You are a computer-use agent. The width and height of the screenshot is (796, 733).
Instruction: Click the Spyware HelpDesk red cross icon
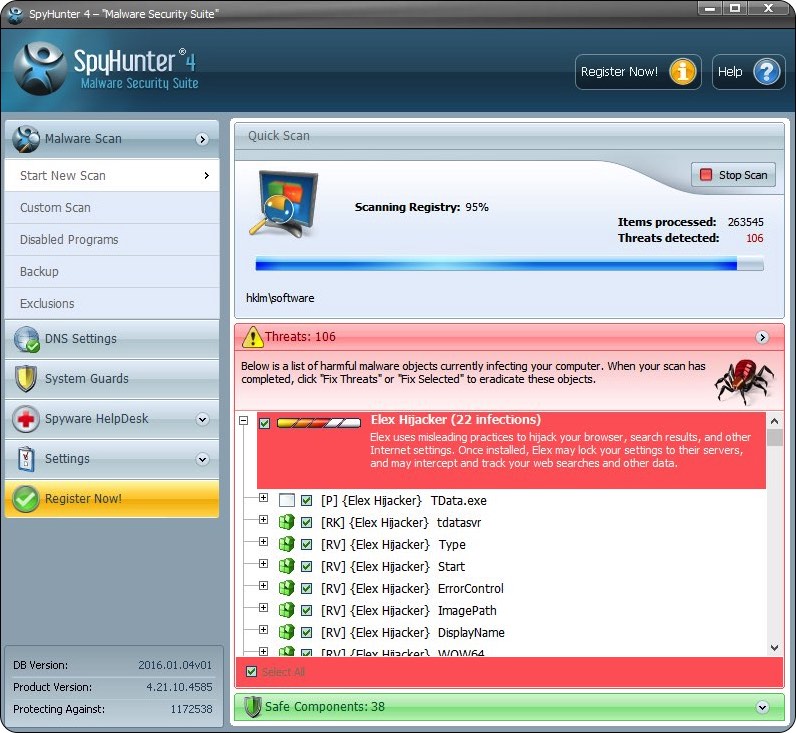tap(27, 419)
